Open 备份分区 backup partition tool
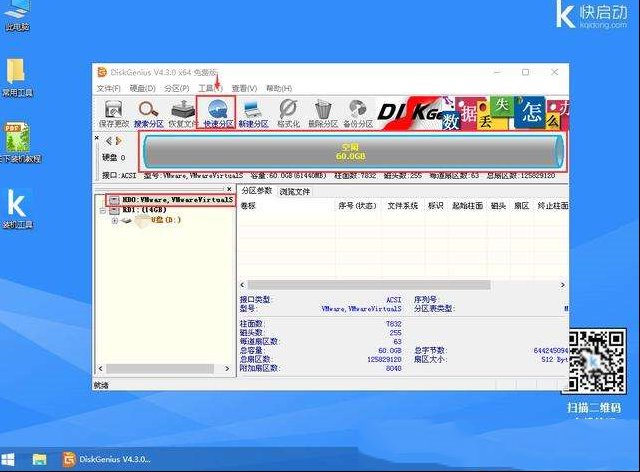Image resolution: width=640 pixels, height=472 pixels. coord(358,113)
